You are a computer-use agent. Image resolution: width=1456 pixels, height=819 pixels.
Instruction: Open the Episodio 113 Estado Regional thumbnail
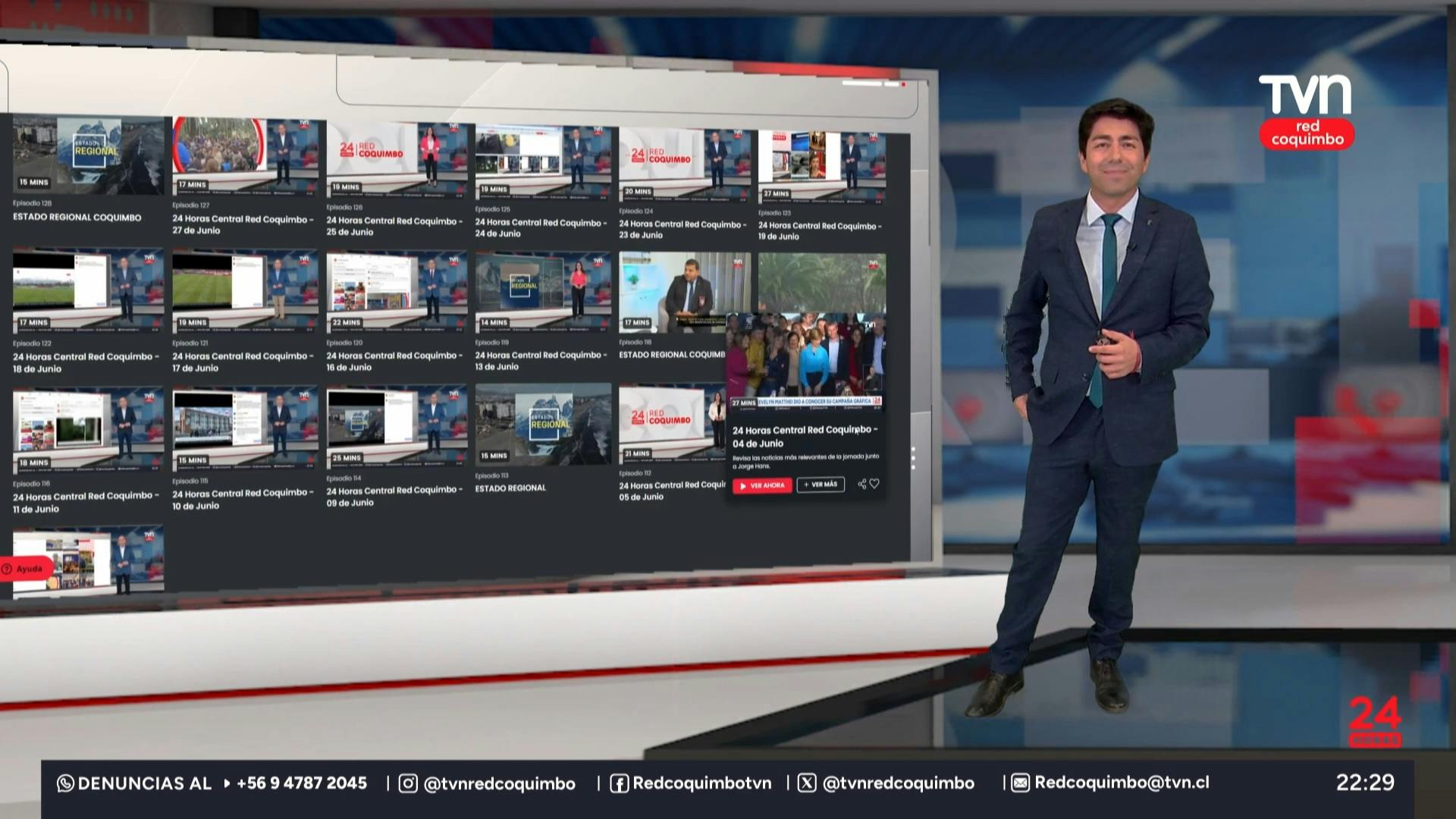(543, 425)
